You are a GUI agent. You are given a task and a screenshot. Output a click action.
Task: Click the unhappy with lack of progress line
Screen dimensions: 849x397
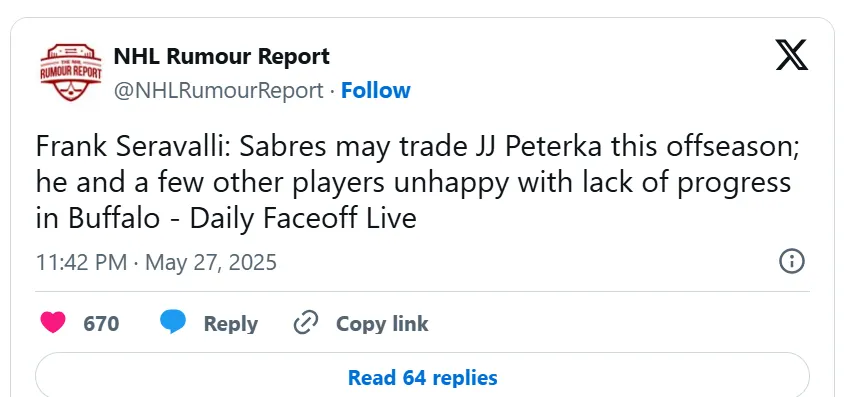(x=592, y=183)
